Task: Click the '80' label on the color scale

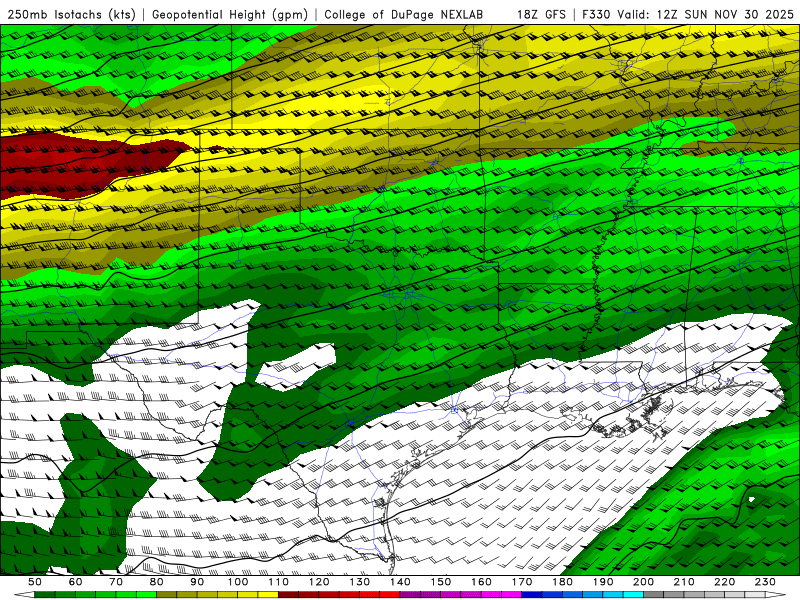Action: point(157,582)
